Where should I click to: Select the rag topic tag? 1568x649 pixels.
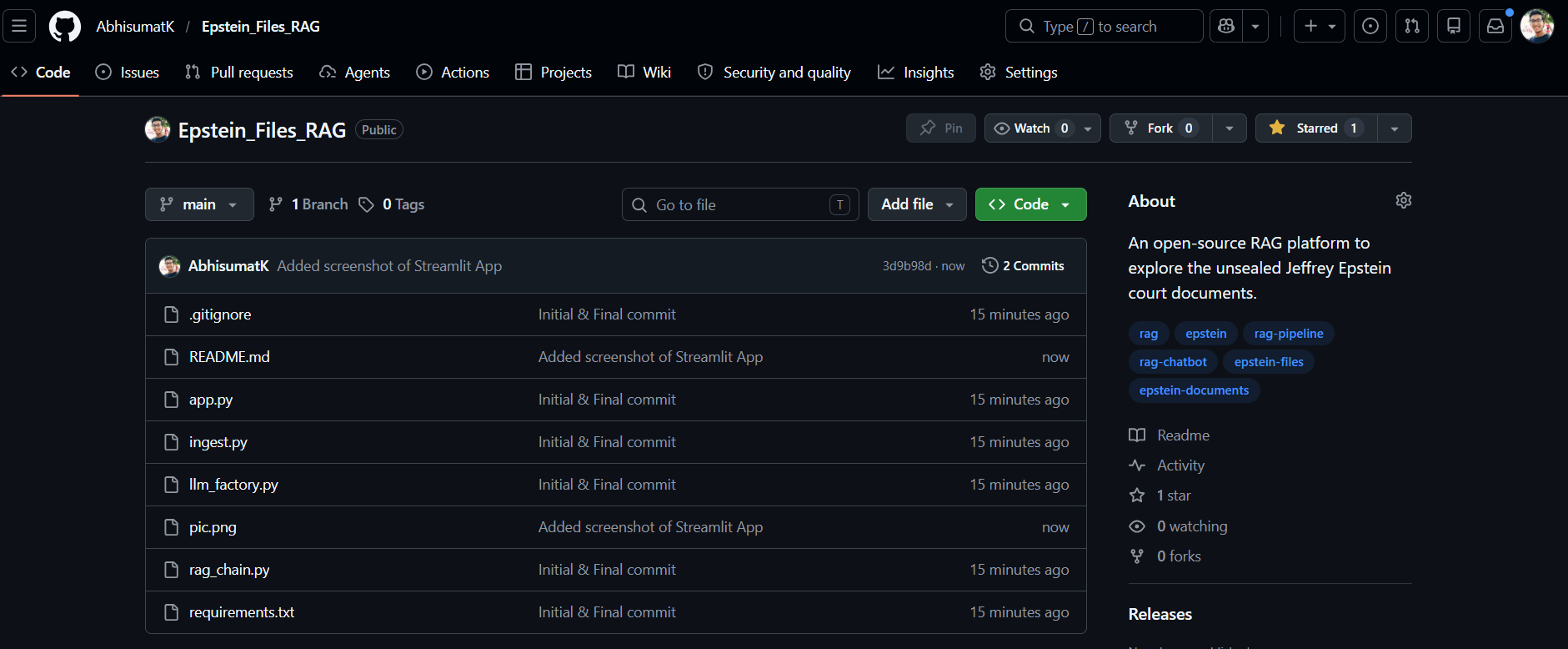pyautogui.click(x=1149, y=334)
